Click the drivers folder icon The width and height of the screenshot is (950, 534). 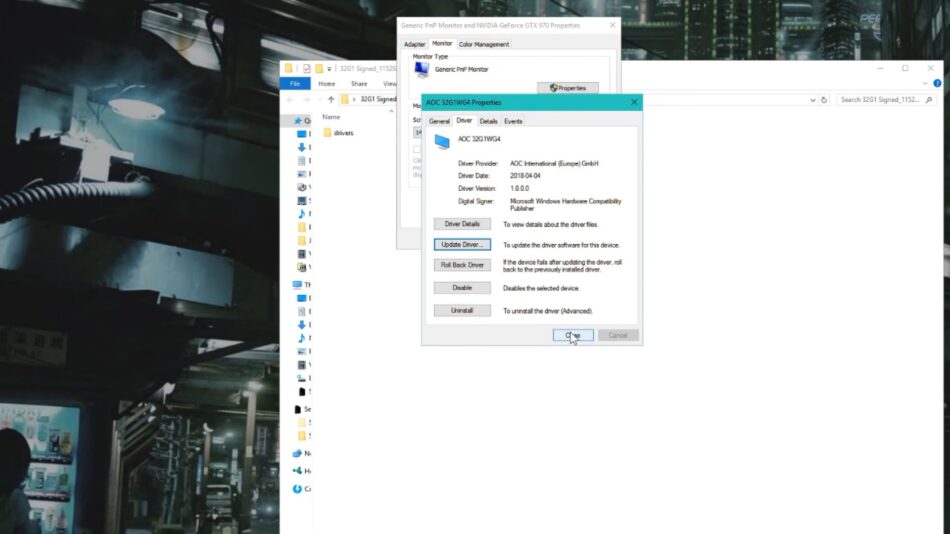coord(327,133)
